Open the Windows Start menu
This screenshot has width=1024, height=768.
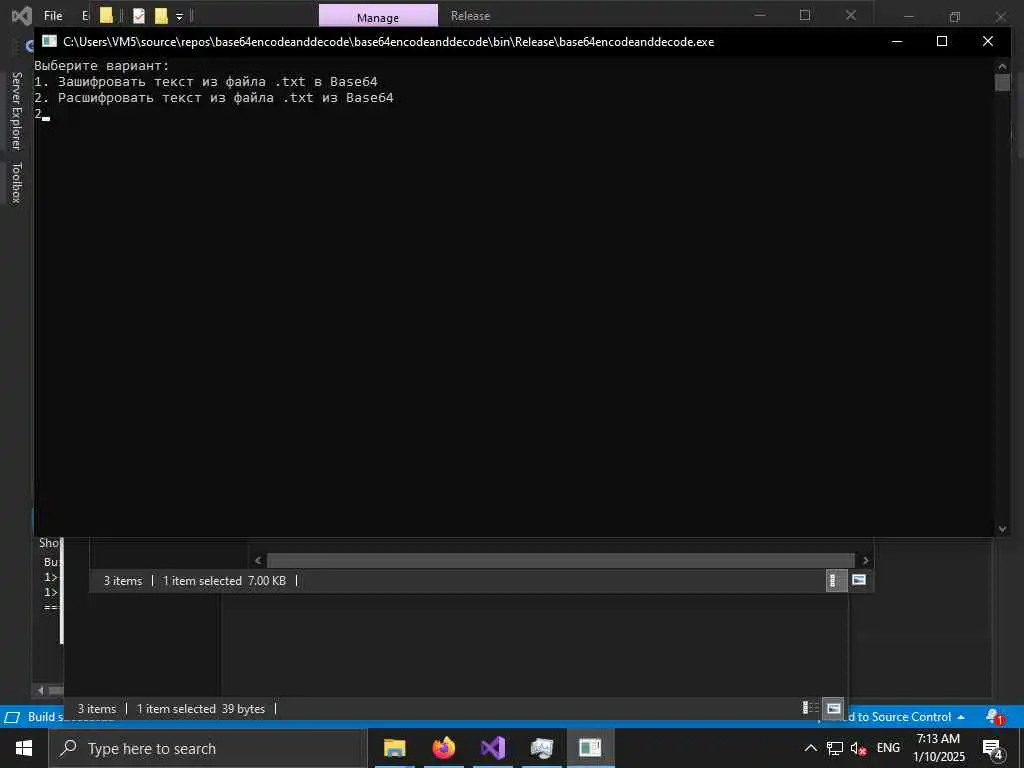point(24,748)
